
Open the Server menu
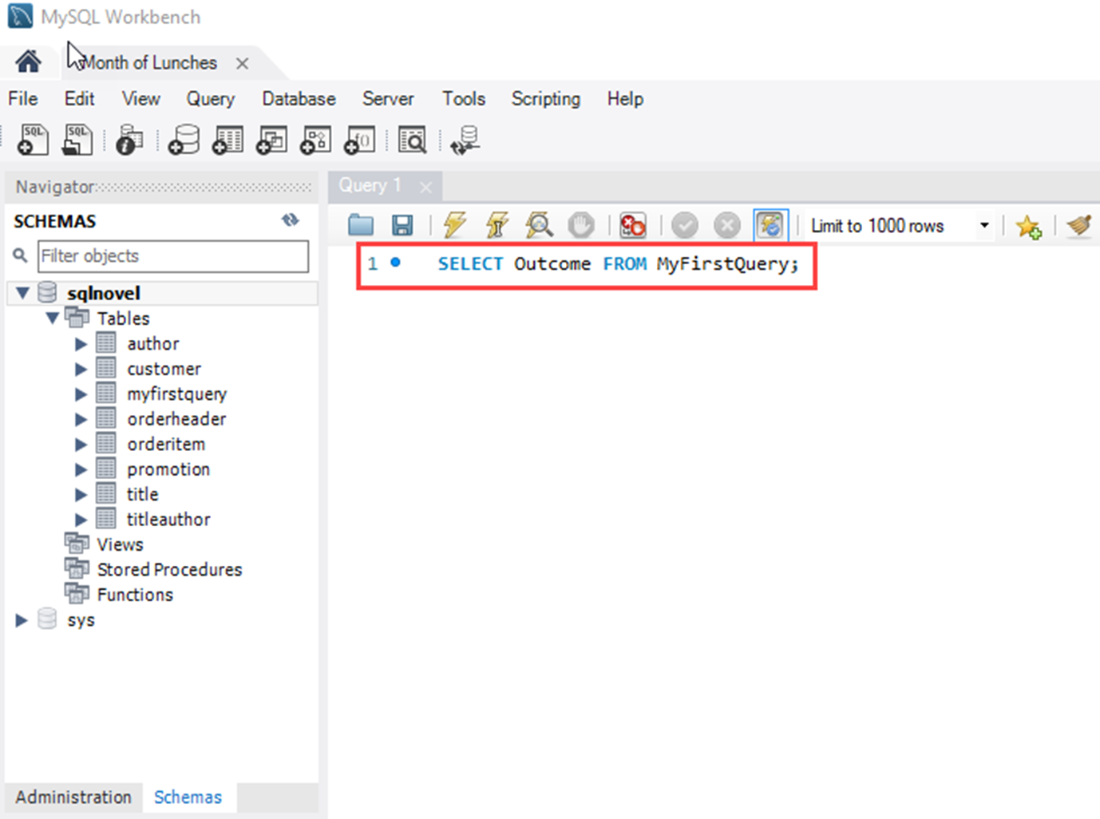tap(388, 98)
